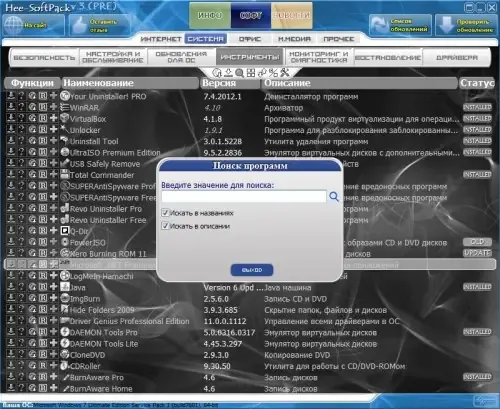Viewport: 500px width, 409px height.
Task: Click the plus icon in the UltraISO Premium Edition row
Action: 53,152
